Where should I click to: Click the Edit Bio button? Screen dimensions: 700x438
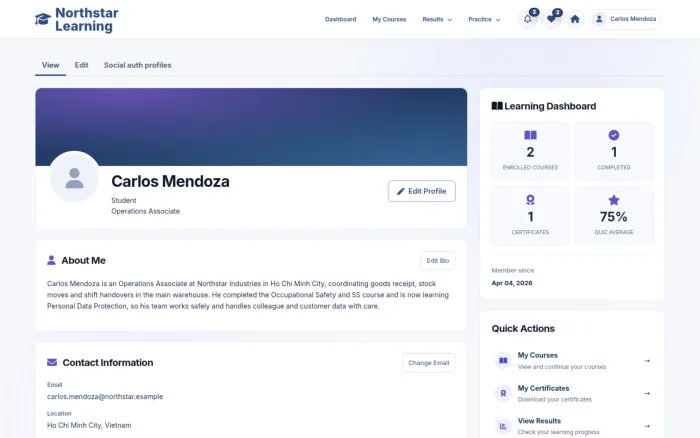point(438,261)
